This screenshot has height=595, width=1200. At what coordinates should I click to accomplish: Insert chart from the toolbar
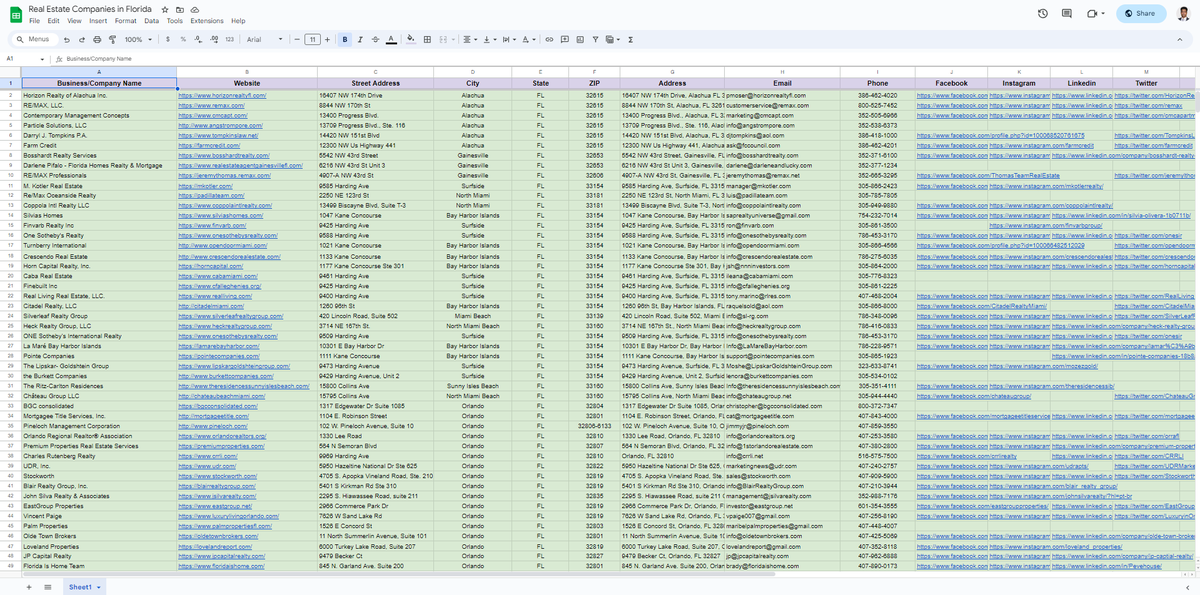(580, 39)
